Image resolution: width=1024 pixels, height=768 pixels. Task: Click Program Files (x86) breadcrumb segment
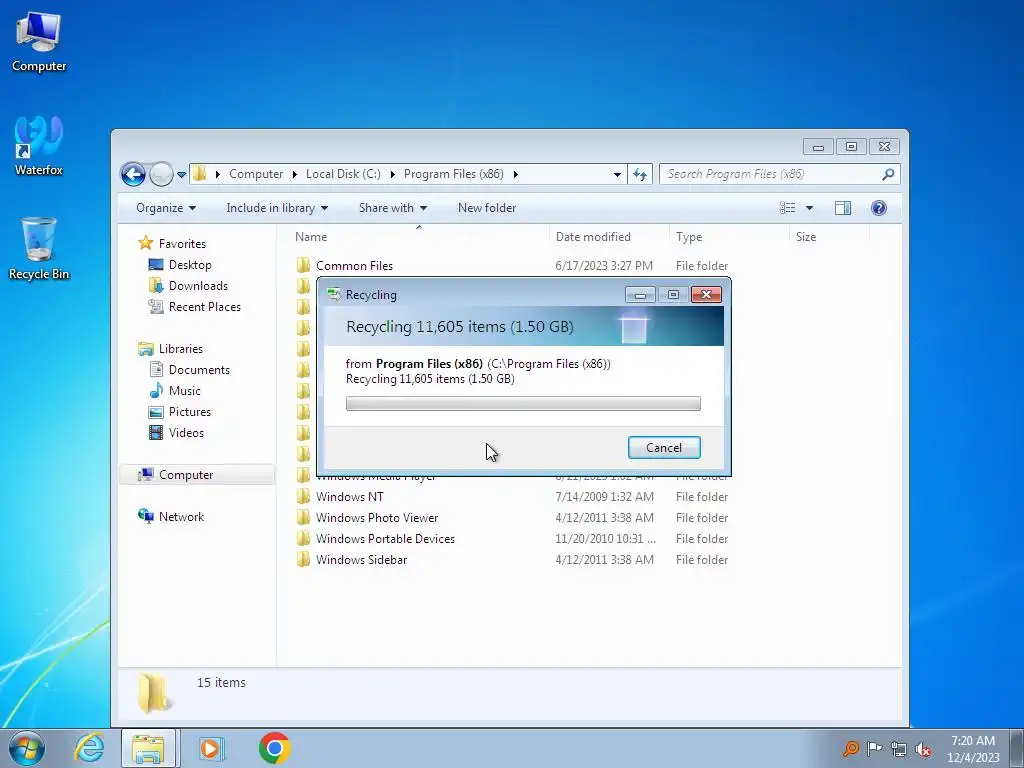click(453, 174)
